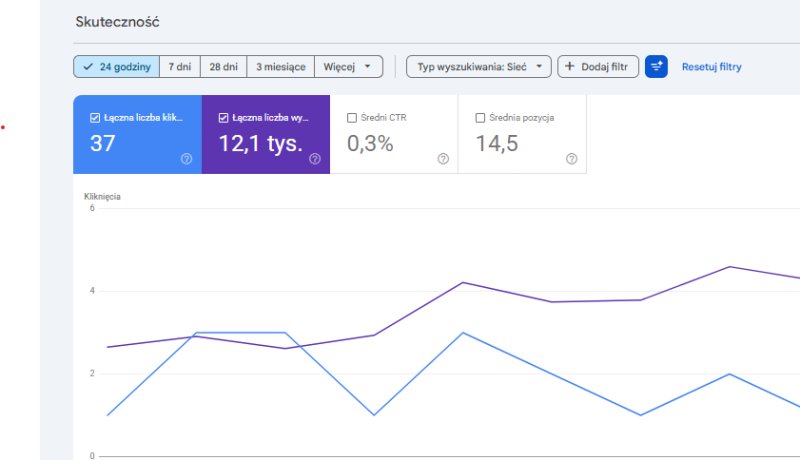Viewport: 800px width, 460px height.
Task: Click the blue filter sparkle icon button
Action: 656,67
